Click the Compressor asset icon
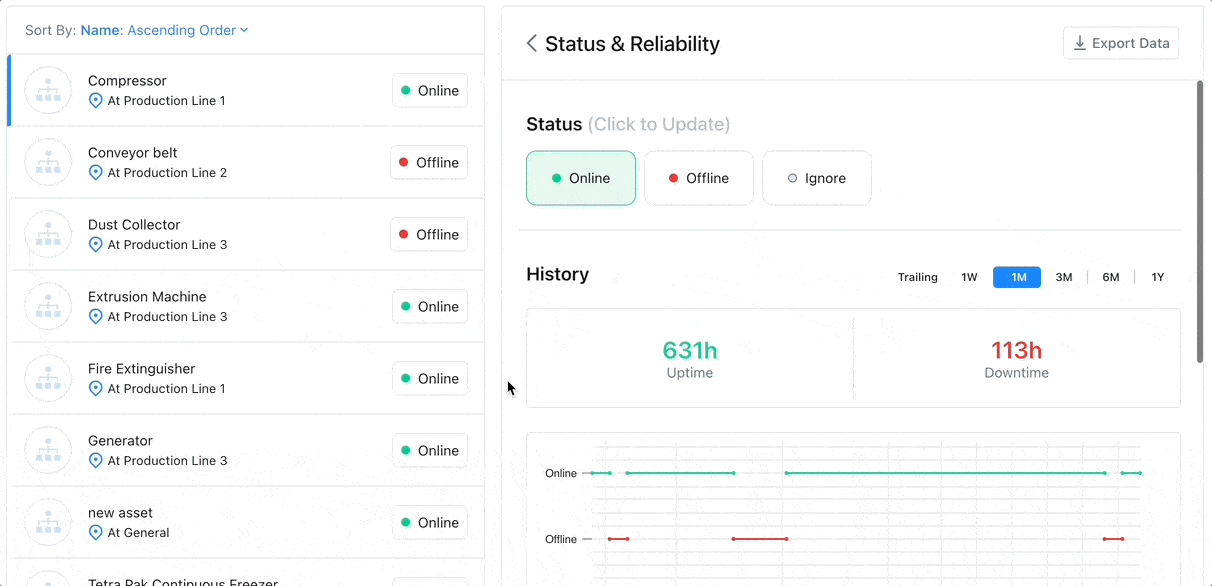The image size is (1212, 586). pyautogui.click(x=48, y=90)
